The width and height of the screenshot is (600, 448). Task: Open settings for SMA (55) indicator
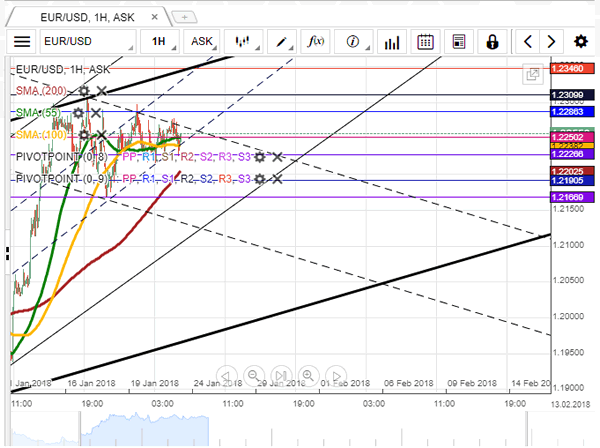coord(84,113)
